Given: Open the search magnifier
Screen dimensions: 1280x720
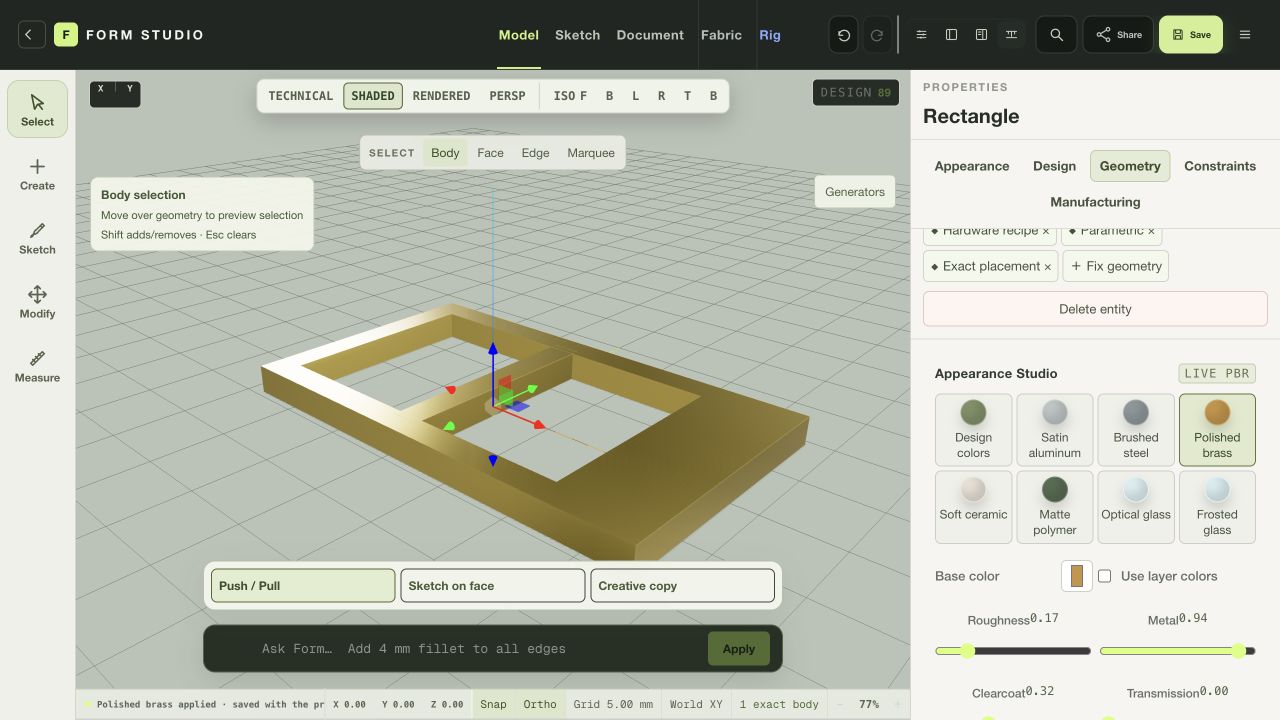Looking at the screenshot, I should (1056, 35).
